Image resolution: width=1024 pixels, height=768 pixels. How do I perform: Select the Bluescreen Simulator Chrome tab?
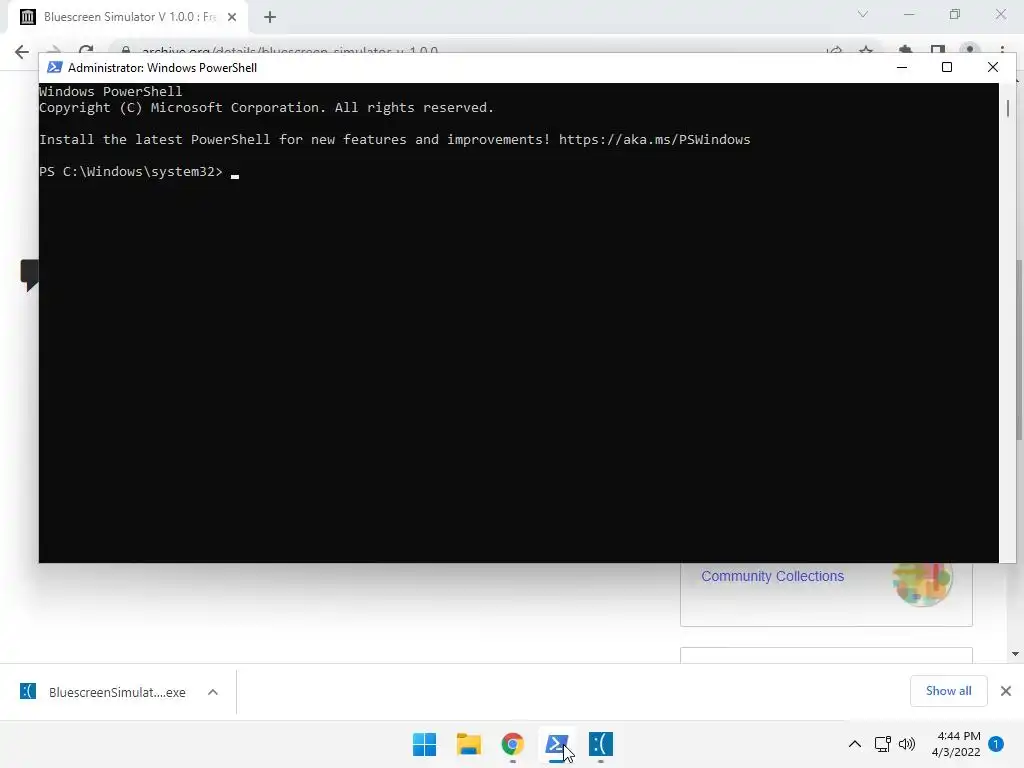click(128, 17)
